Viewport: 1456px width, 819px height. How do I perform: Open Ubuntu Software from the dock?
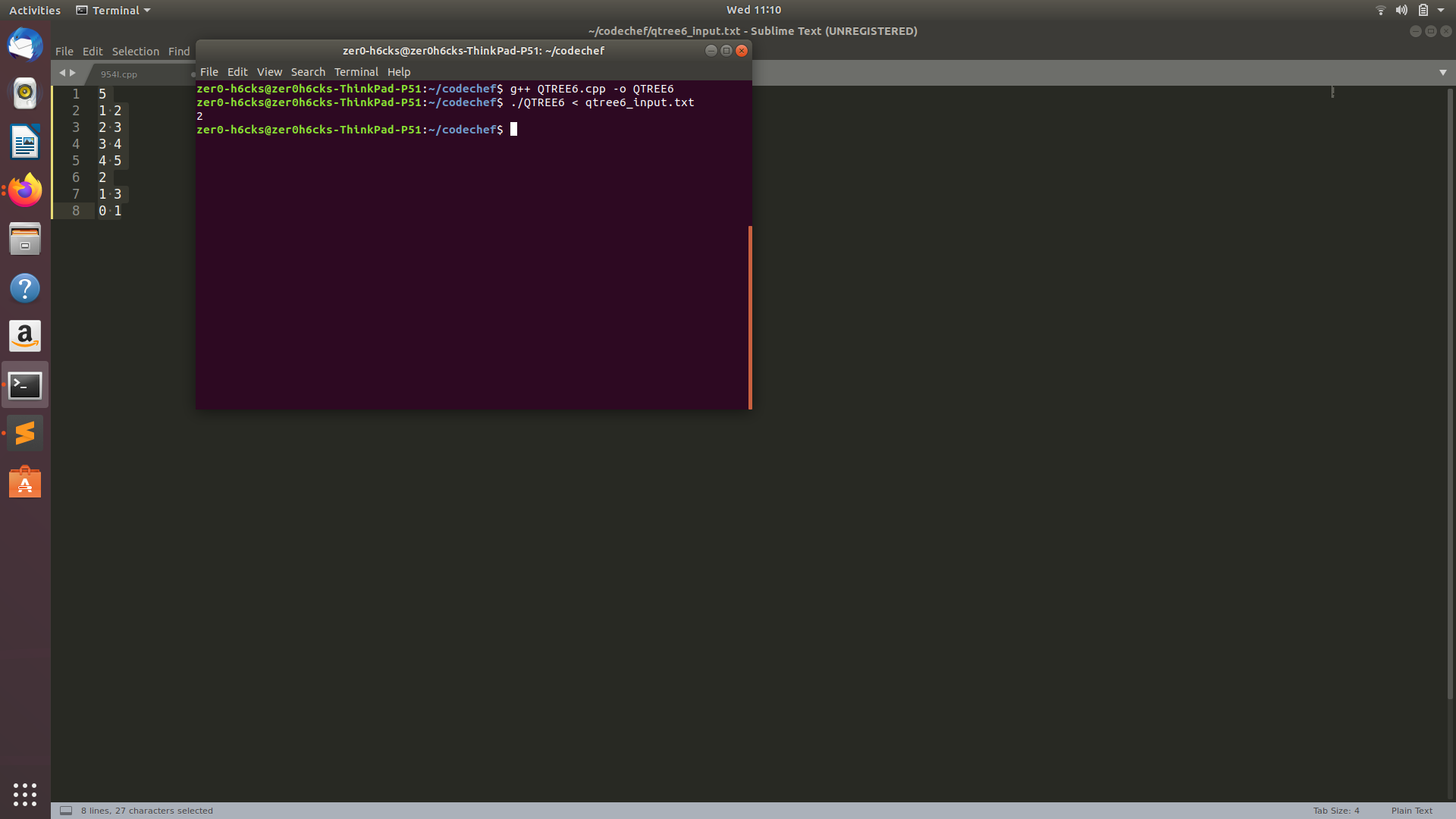[25, 482]
